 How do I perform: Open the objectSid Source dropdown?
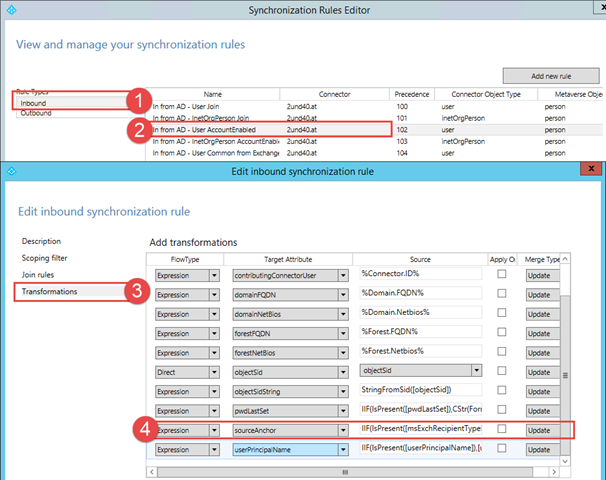(x=475, y=370)
